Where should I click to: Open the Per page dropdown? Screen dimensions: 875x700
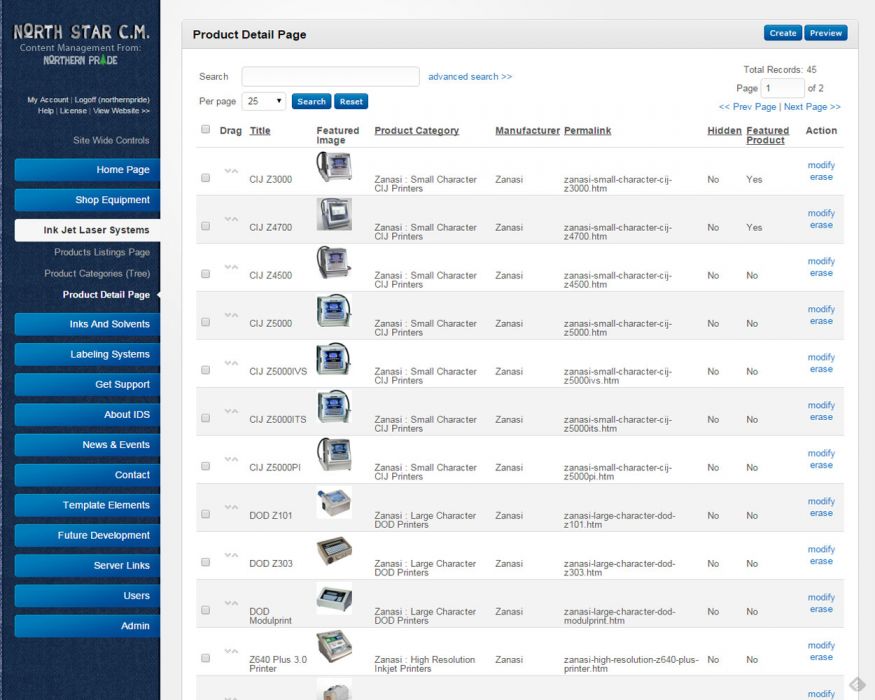264,101
